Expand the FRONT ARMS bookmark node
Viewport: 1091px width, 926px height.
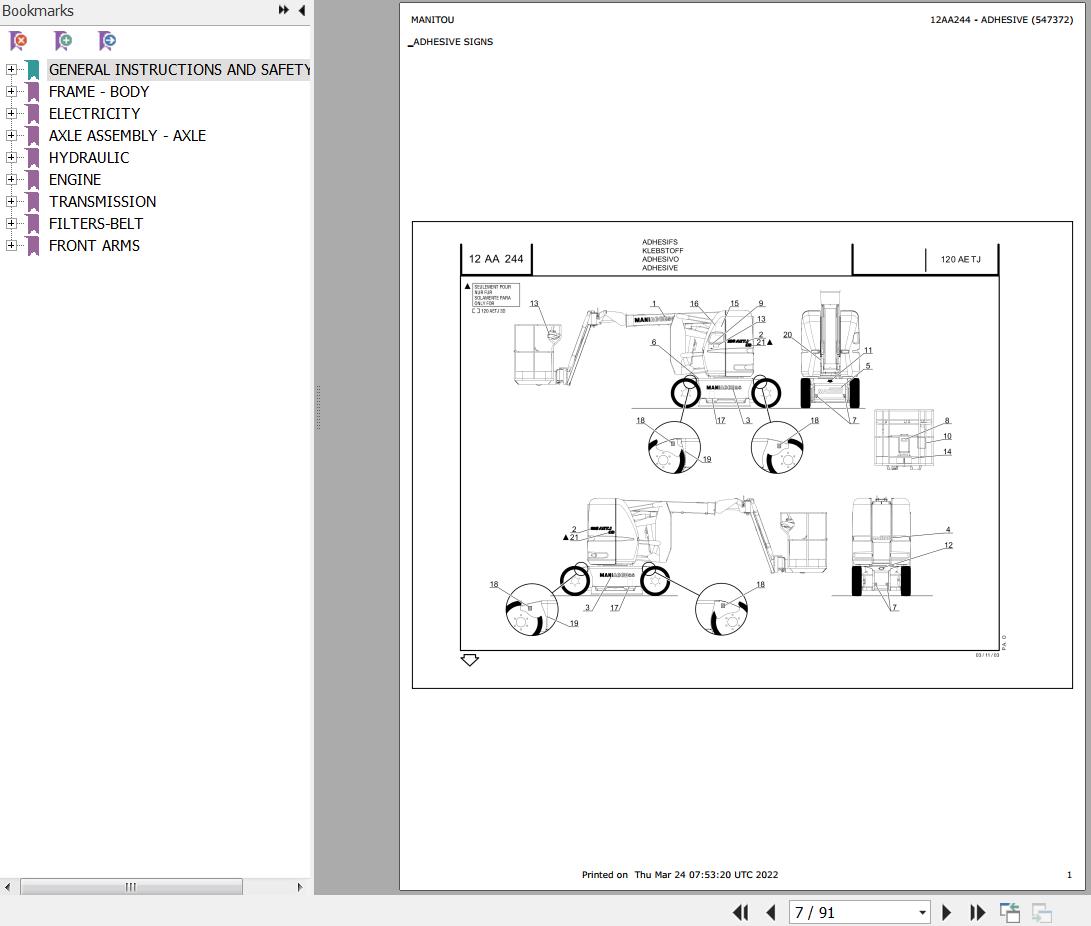point(11,246)
